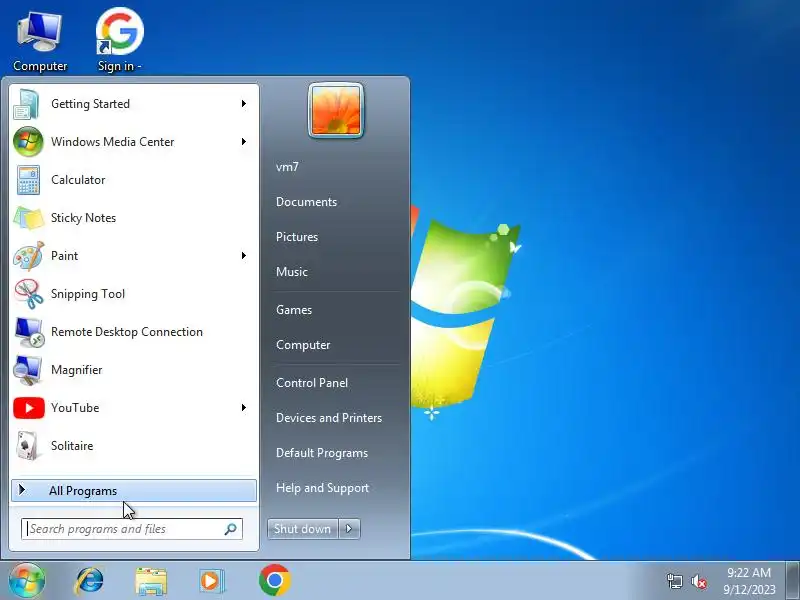Launch Windows Media Center icon
Screen dimensions: 800x600
(x=28, y=142)
